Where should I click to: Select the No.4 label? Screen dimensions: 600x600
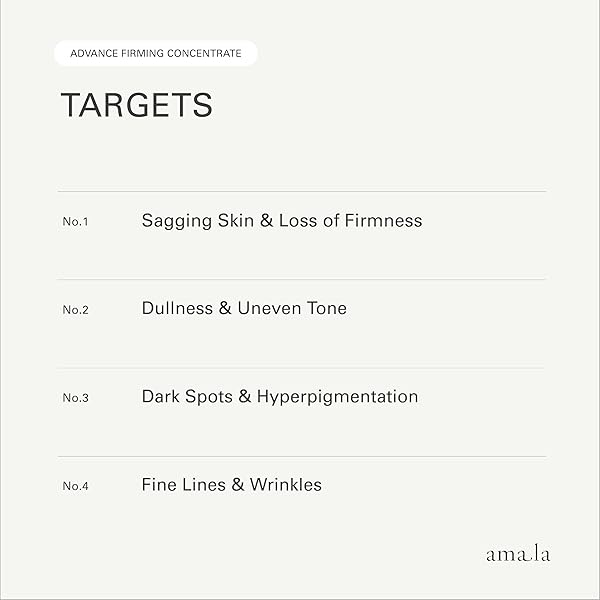coord(75,486)
